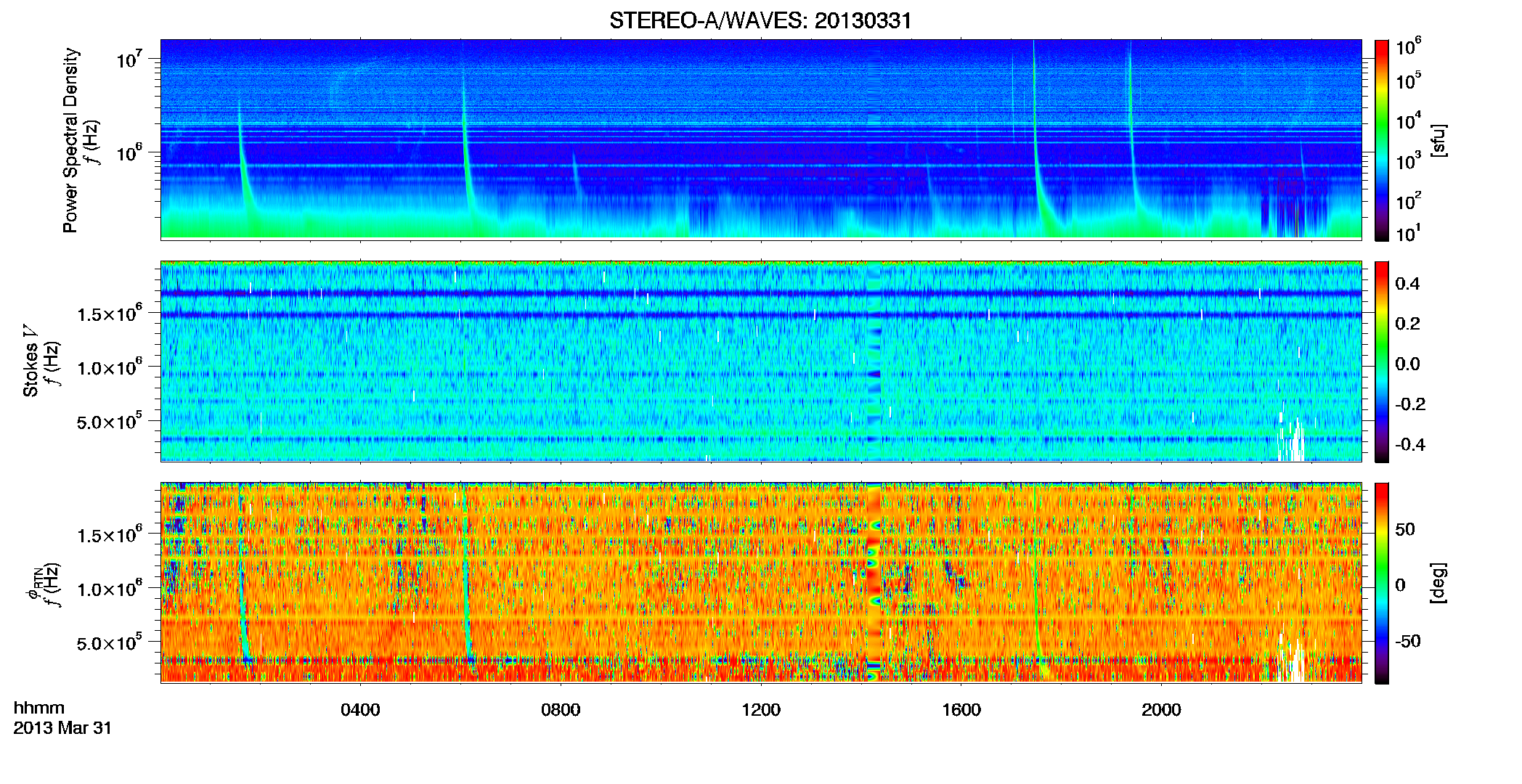Click inside the phi RTN spectrogram panel
The height and width of the screenshot is (784, 1522).
[x=761, y=583]
